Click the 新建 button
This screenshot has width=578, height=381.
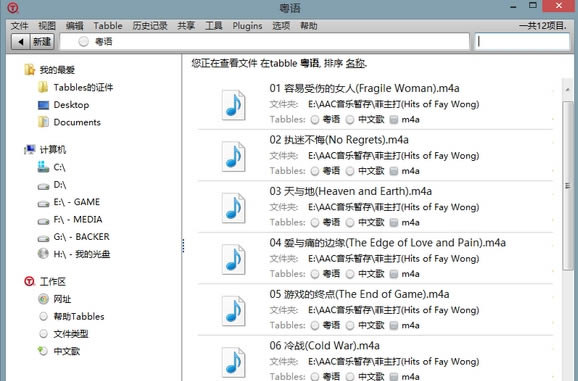(x=42, y=42)
